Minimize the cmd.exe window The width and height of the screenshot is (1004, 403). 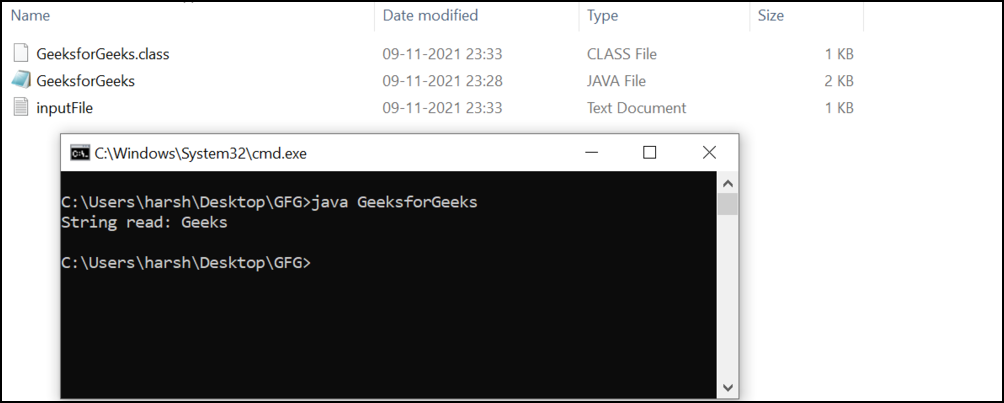590,152
